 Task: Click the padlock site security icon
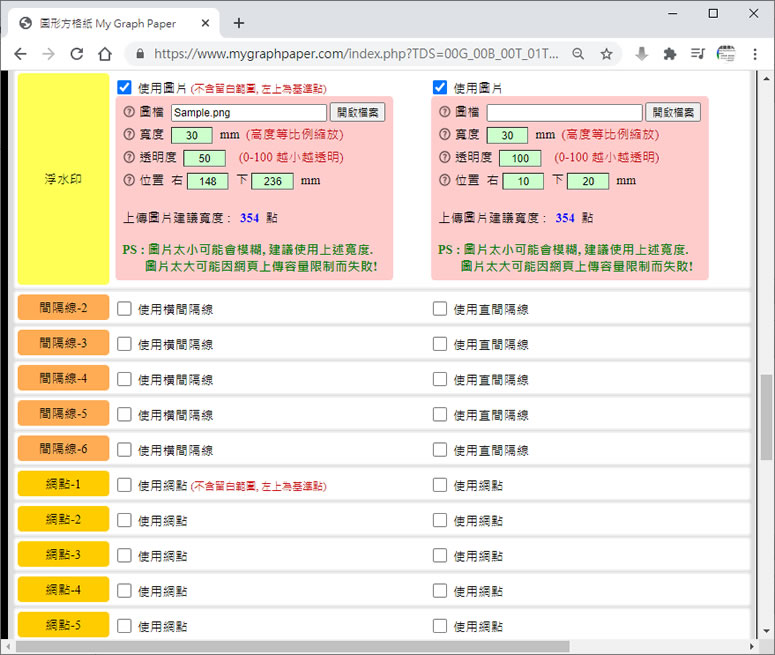click(140, 53)
